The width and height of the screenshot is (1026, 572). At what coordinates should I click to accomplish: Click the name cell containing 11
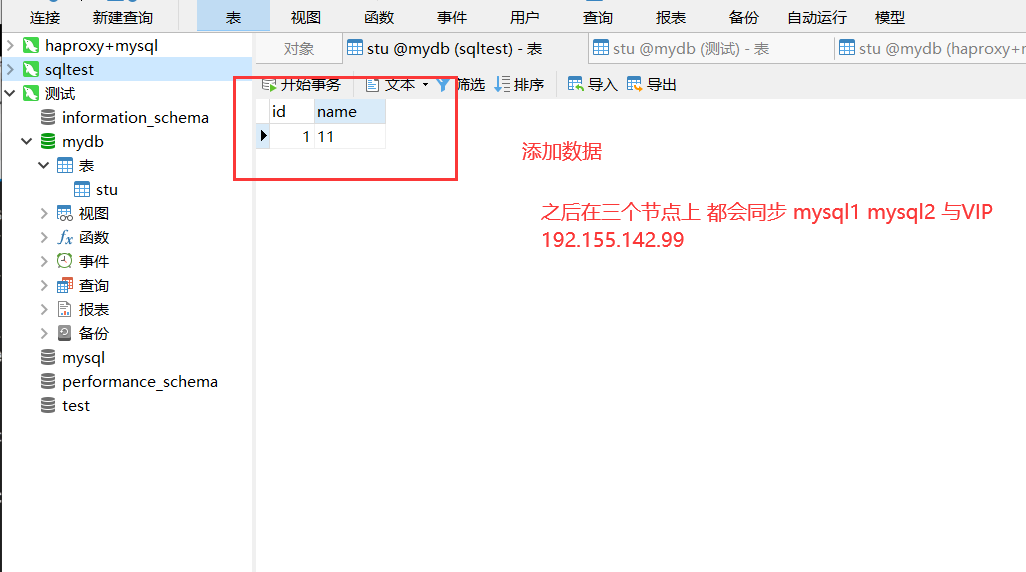point(350,137)
